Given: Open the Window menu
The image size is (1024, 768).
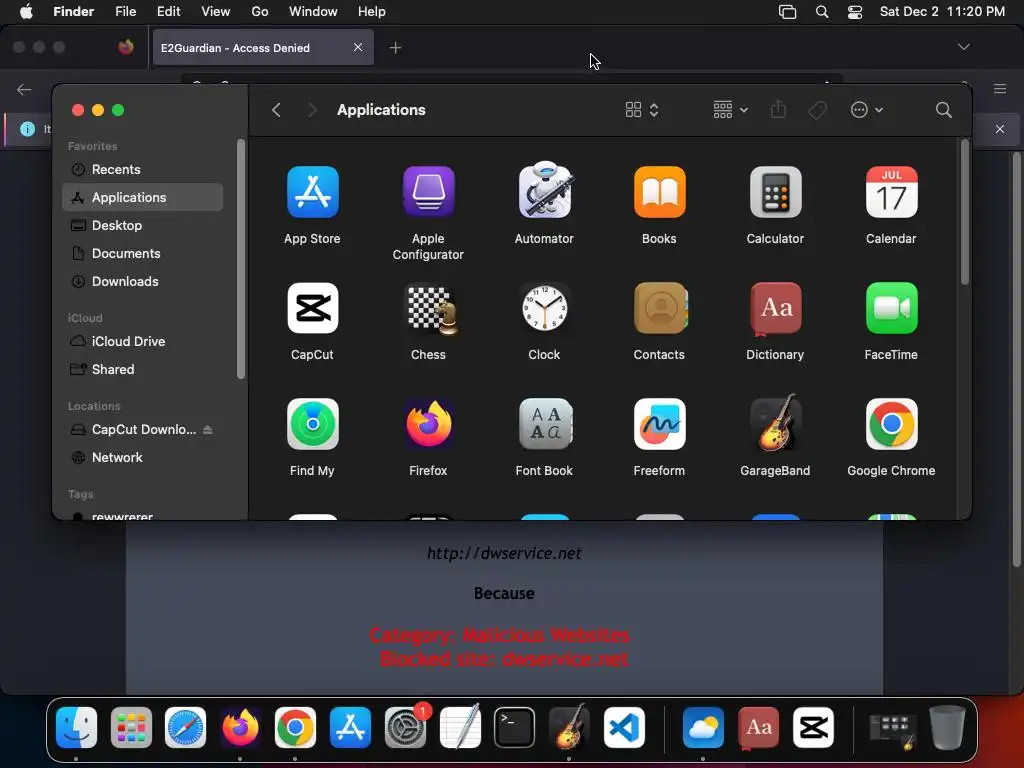Looking at the screenshot, I should tap(313, 12).
